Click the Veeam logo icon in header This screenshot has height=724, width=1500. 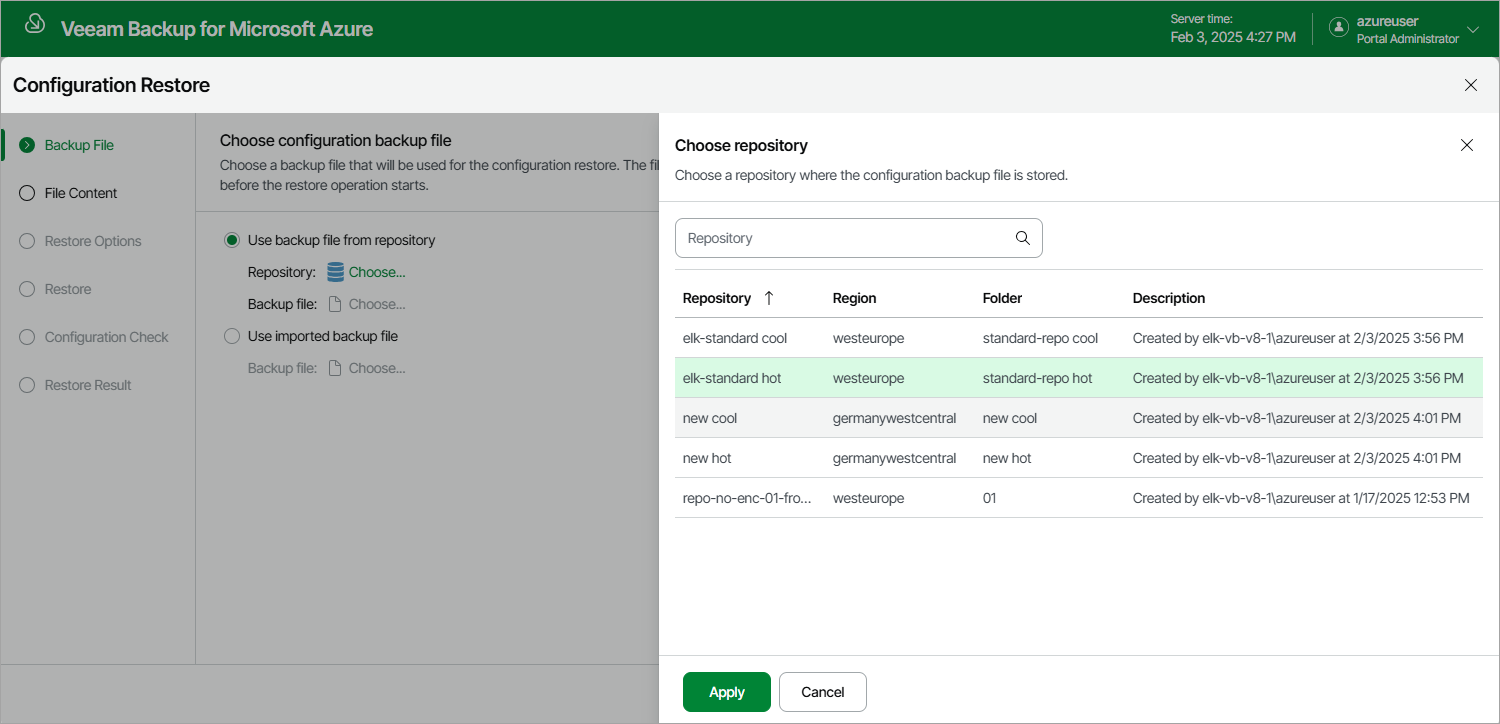35,24
